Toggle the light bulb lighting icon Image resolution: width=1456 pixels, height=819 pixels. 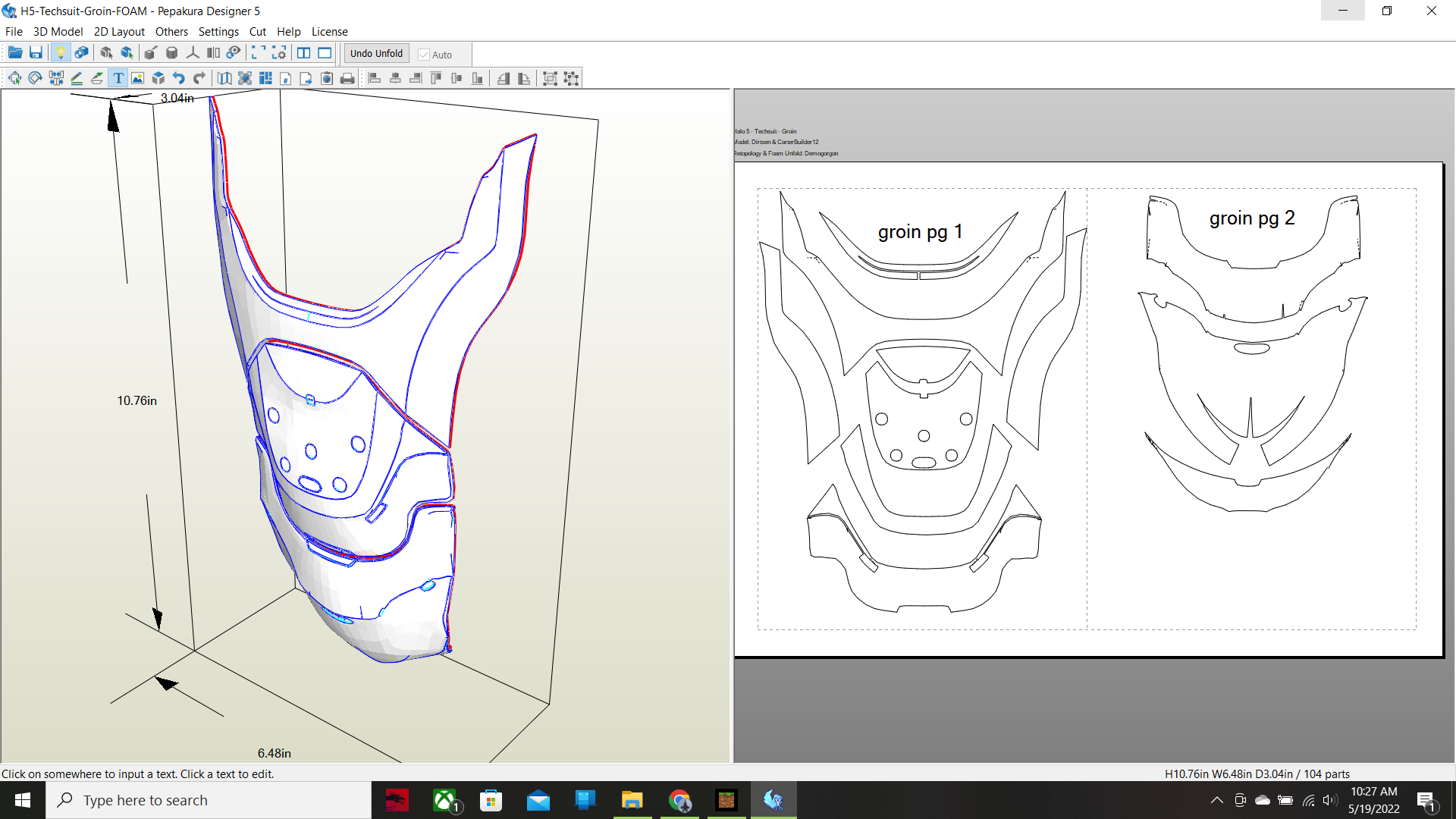[x=61, y=53]
